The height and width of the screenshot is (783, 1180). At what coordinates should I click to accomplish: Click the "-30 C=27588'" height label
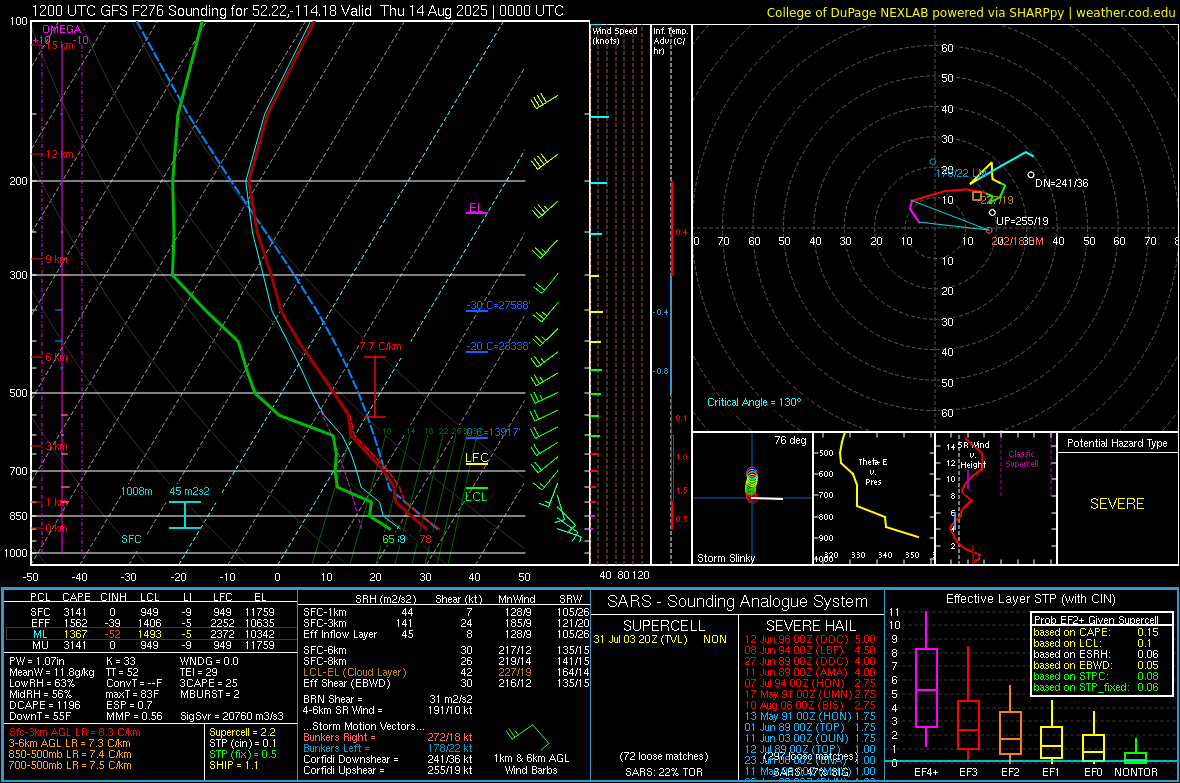[498, 305]
